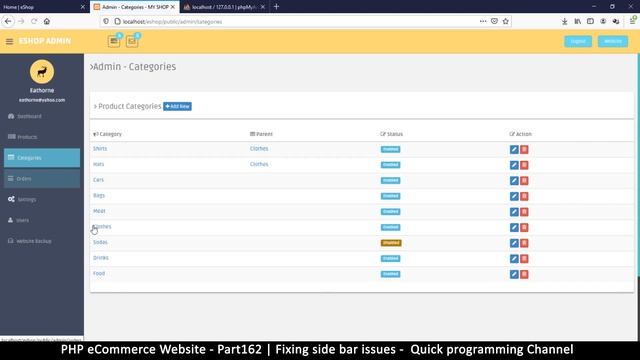This screenshot has width=640, height=360.
Task: Delete the Sodas category
Action: click(524, 243)
